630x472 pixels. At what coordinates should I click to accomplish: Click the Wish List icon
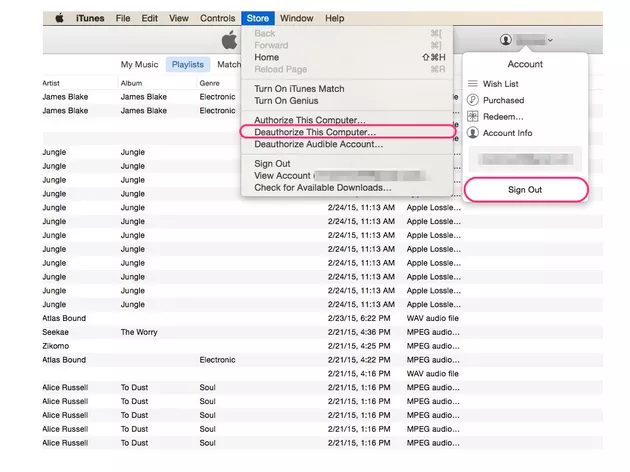tap(473, 85)
